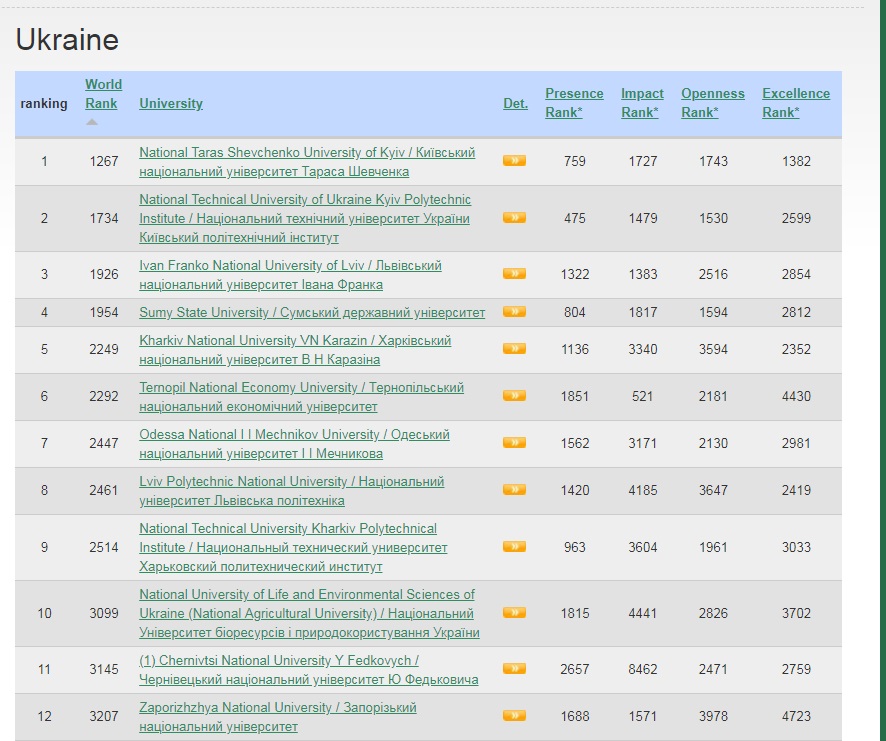
Task: Select impact rank value 8462
Action: tap(642, 669)
